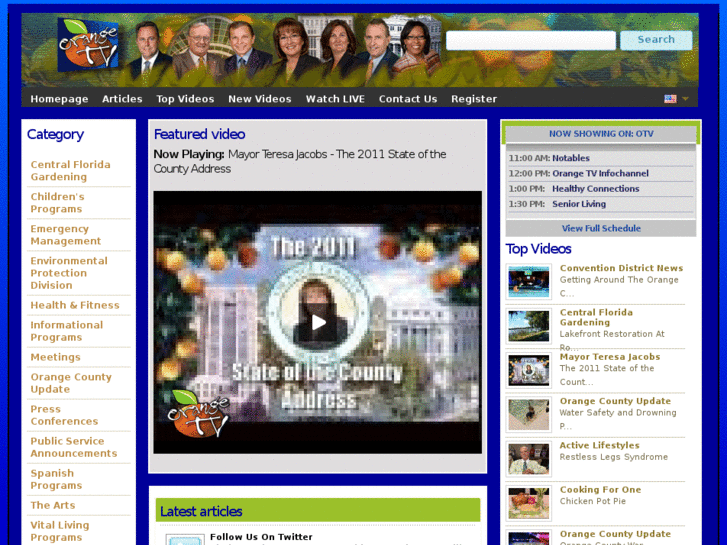Viewport: 727px width, 545px height.
Task: Open Cooking For One video thumbnail
Action: pos(529,503)
